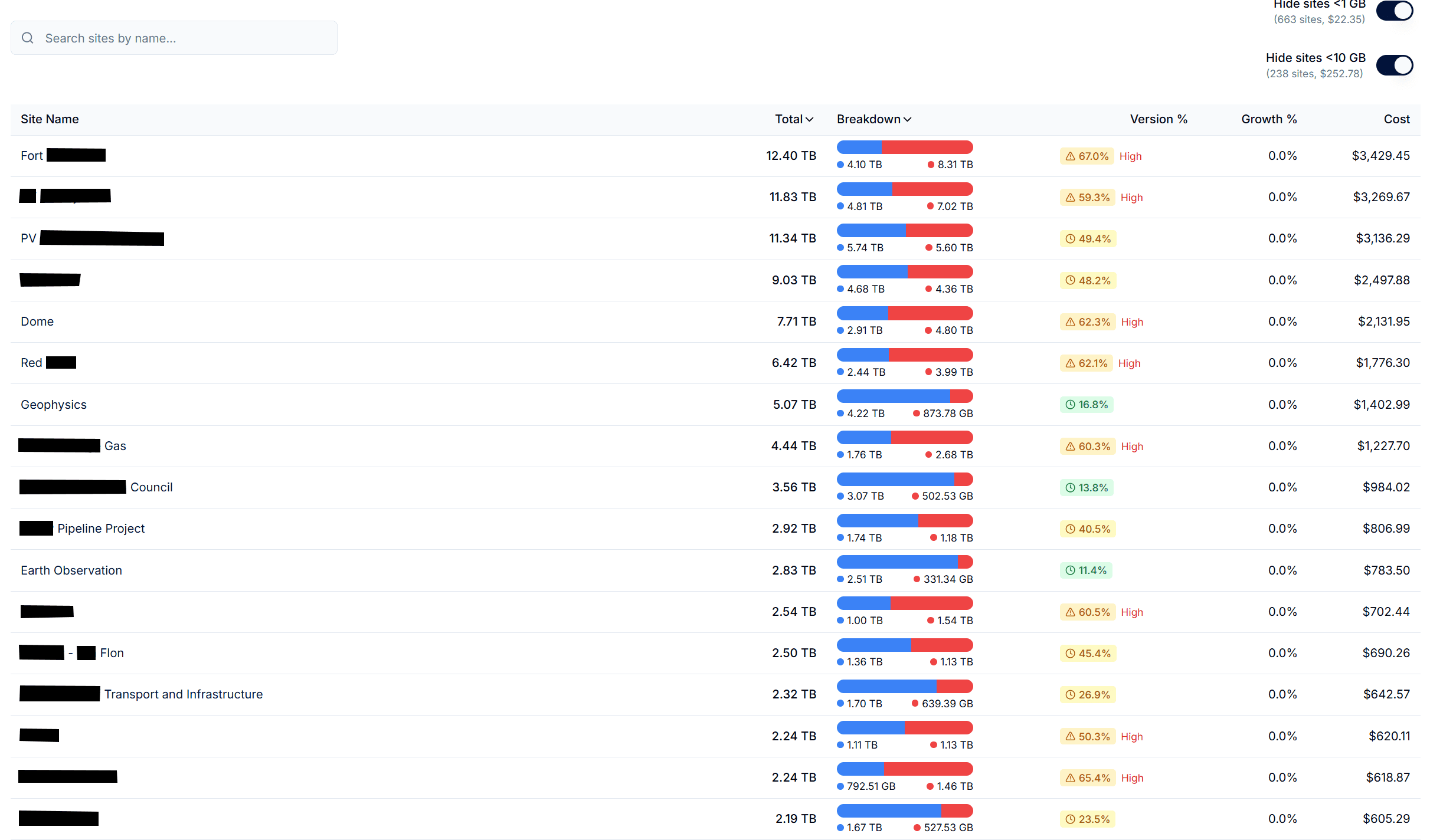The height and width of the screenshot is (840, 1430).
Task: Click the warning triangle beside 67.0% on Fort row
Action: tap(1070, 156)
